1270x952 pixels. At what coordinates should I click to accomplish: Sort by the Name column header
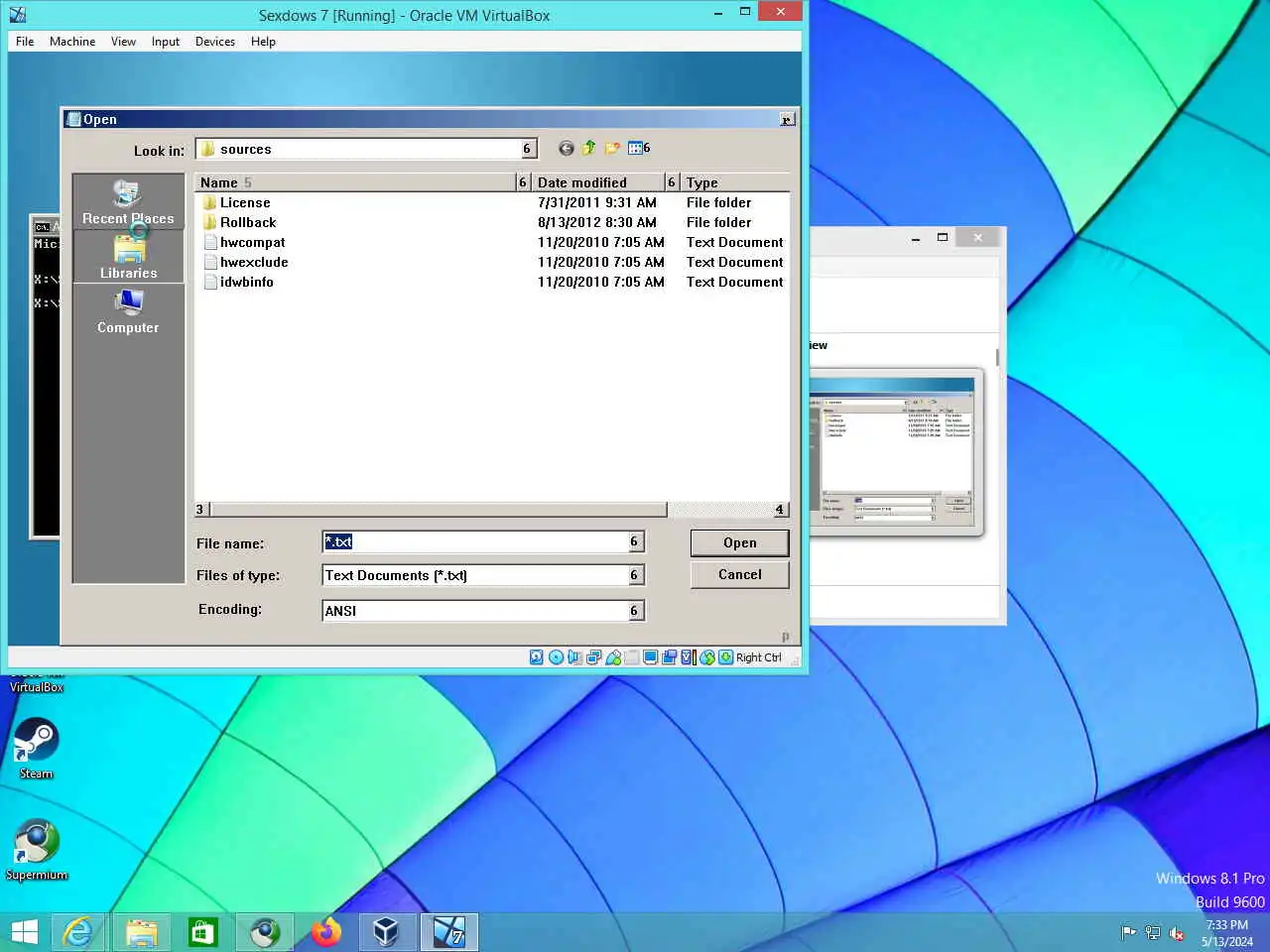pos(355,182)
